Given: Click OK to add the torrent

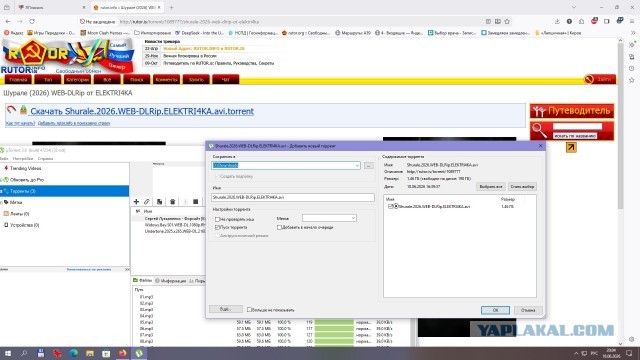Looking at the screenshot, I should (495, 310).
